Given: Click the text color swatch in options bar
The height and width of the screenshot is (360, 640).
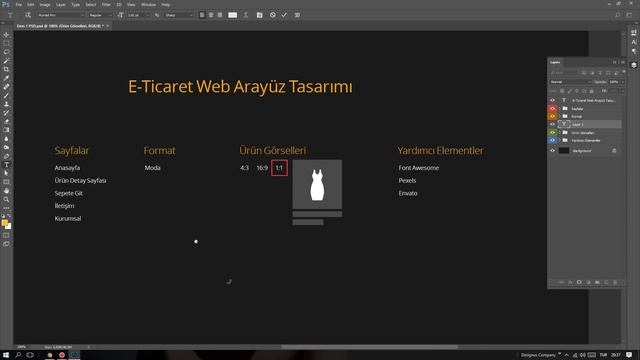Looking at the screenshot, I should tap(232, 15).
